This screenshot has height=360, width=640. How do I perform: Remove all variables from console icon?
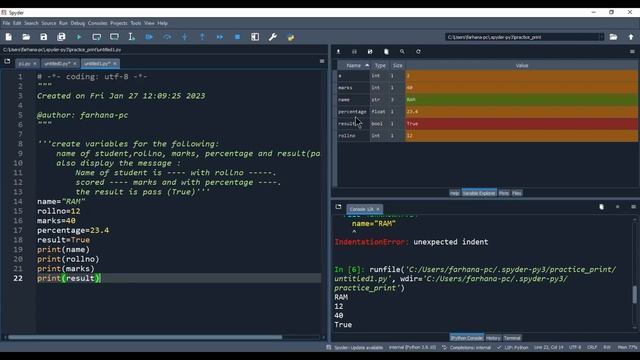click(601, 207)
